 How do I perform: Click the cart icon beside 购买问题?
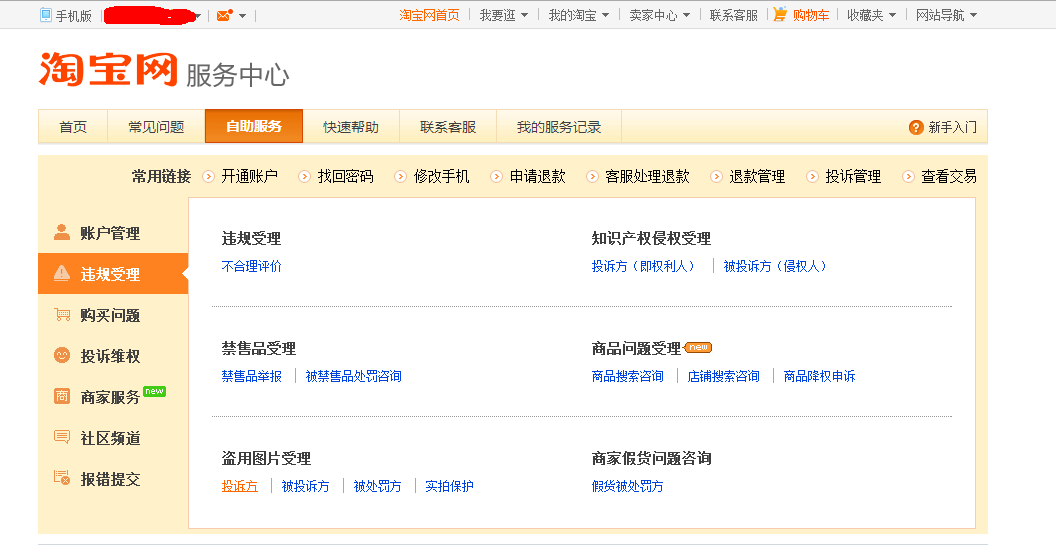click(x=62, y=314)
